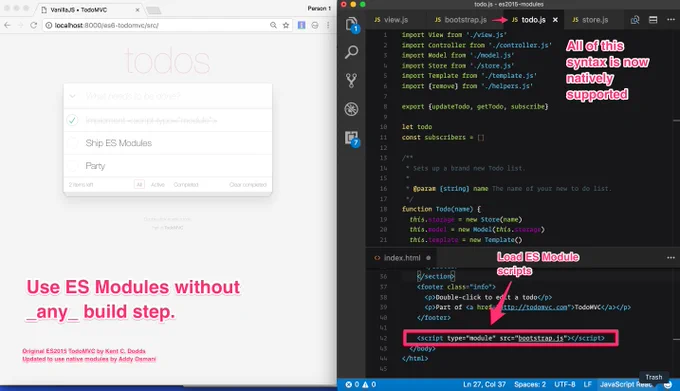Reload the page in Chrome
The height and width of the screenshot is (391, 680).
click(x=33, y=25)
